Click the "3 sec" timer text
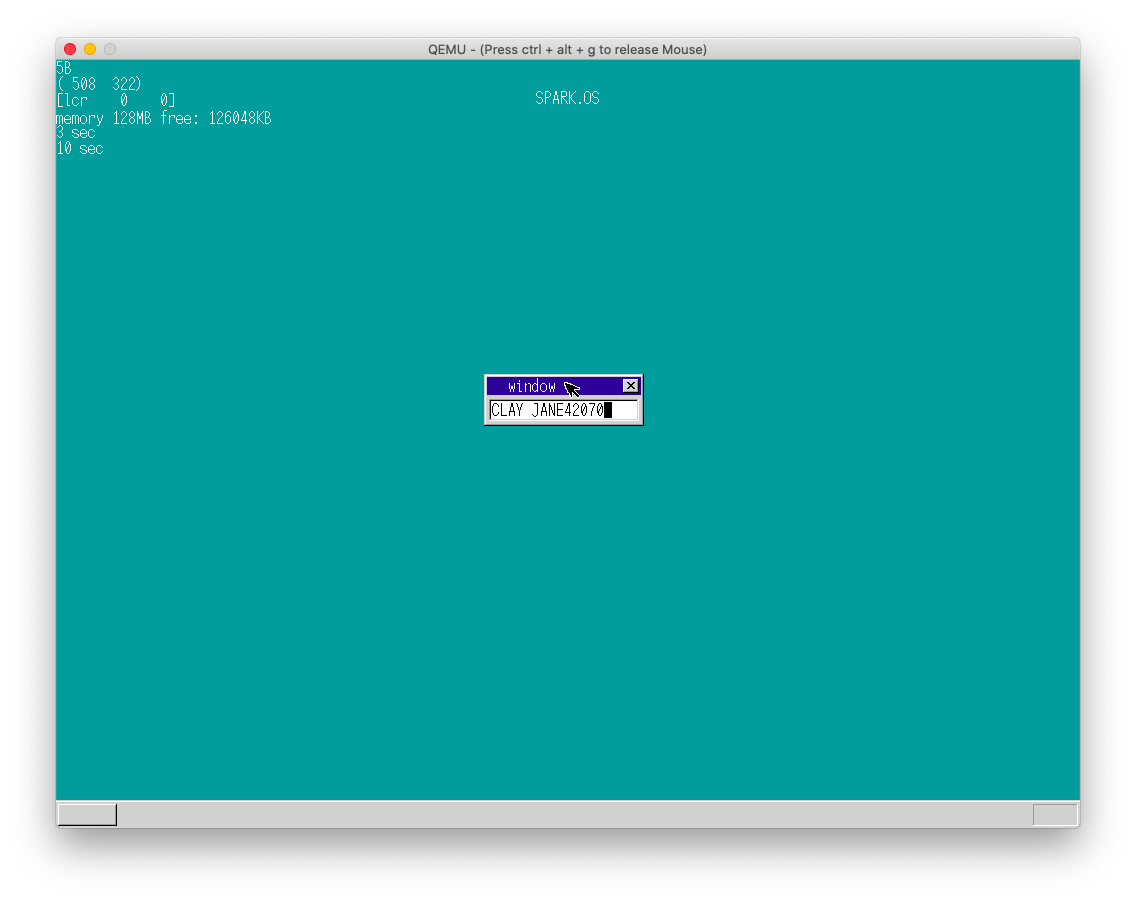The height and width of the screenshot is (902, 1136). tap(76, 133)
